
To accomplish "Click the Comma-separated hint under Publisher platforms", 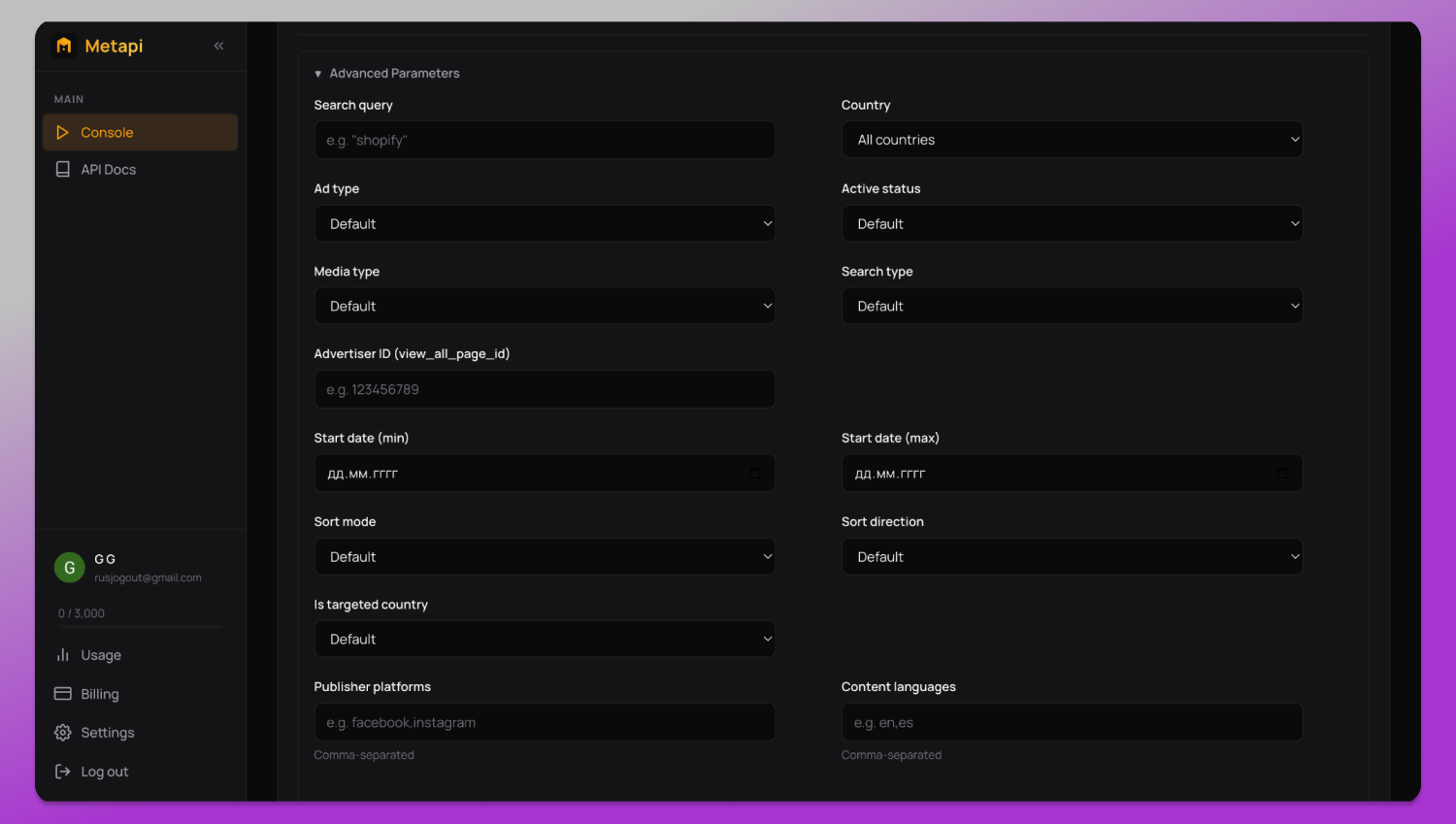I will coord(364,755).
